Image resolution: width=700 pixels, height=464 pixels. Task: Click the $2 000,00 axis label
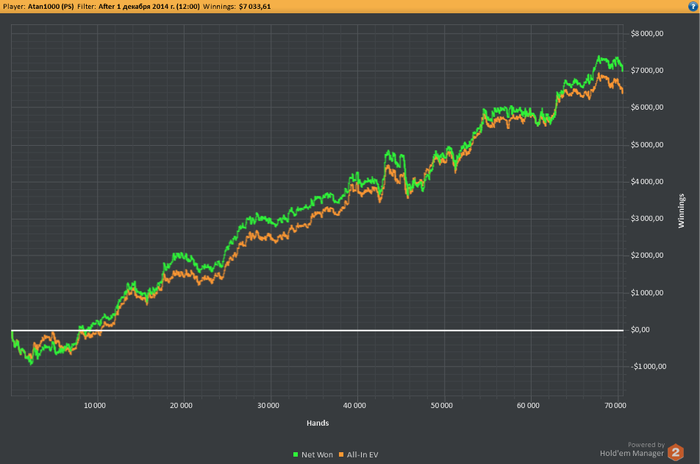647,255
